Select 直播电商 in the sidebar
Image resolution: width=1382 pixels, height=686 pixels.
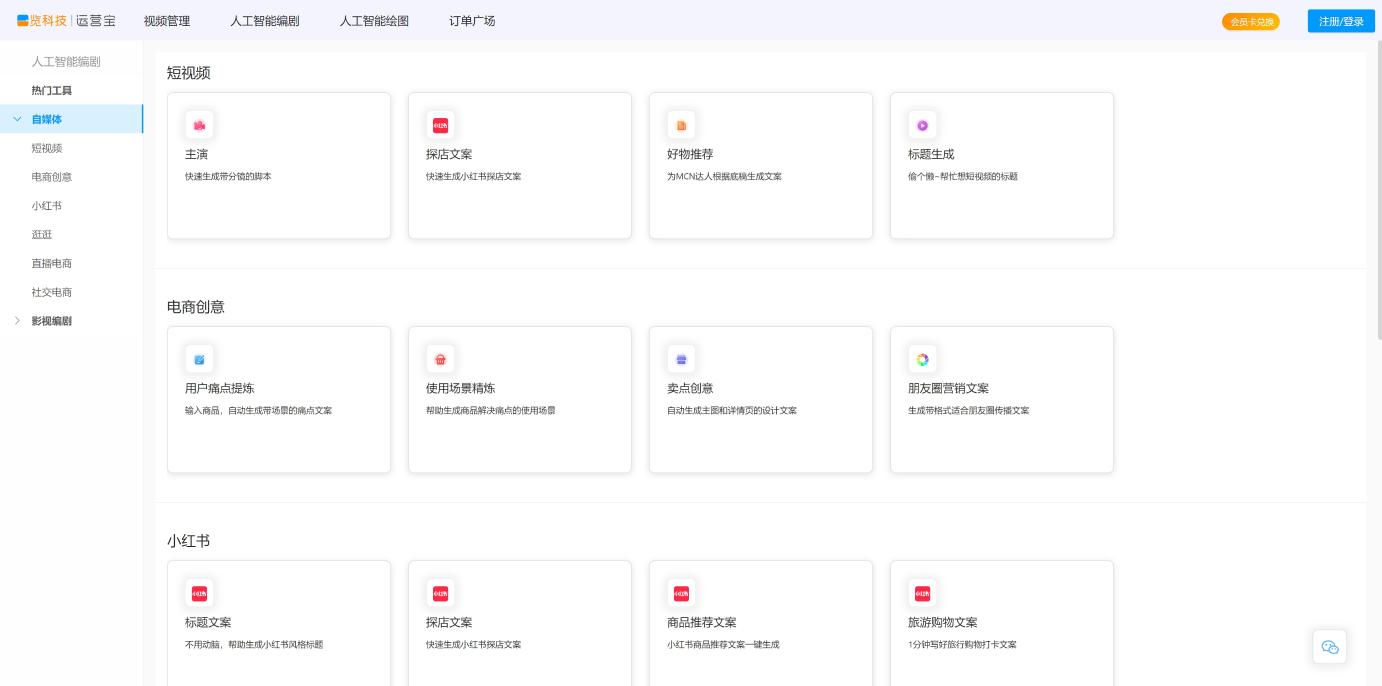pyautogui.click(x=52, y=264)
